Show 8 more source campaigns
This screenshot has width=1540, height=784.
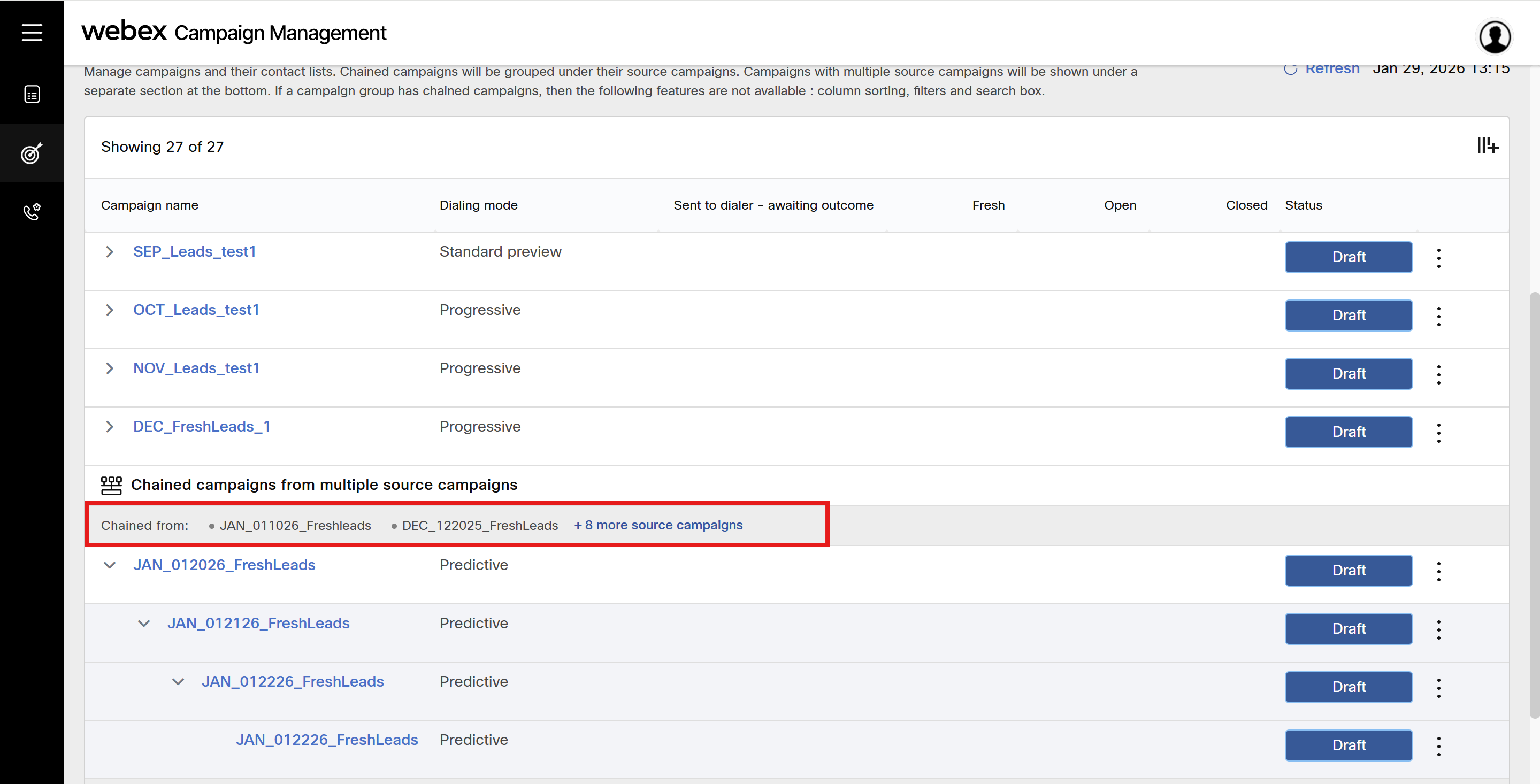pos(658,525)
